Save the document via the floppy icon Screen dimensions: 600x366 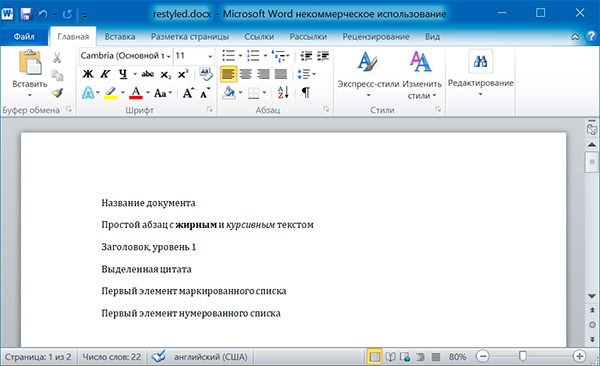26,14
